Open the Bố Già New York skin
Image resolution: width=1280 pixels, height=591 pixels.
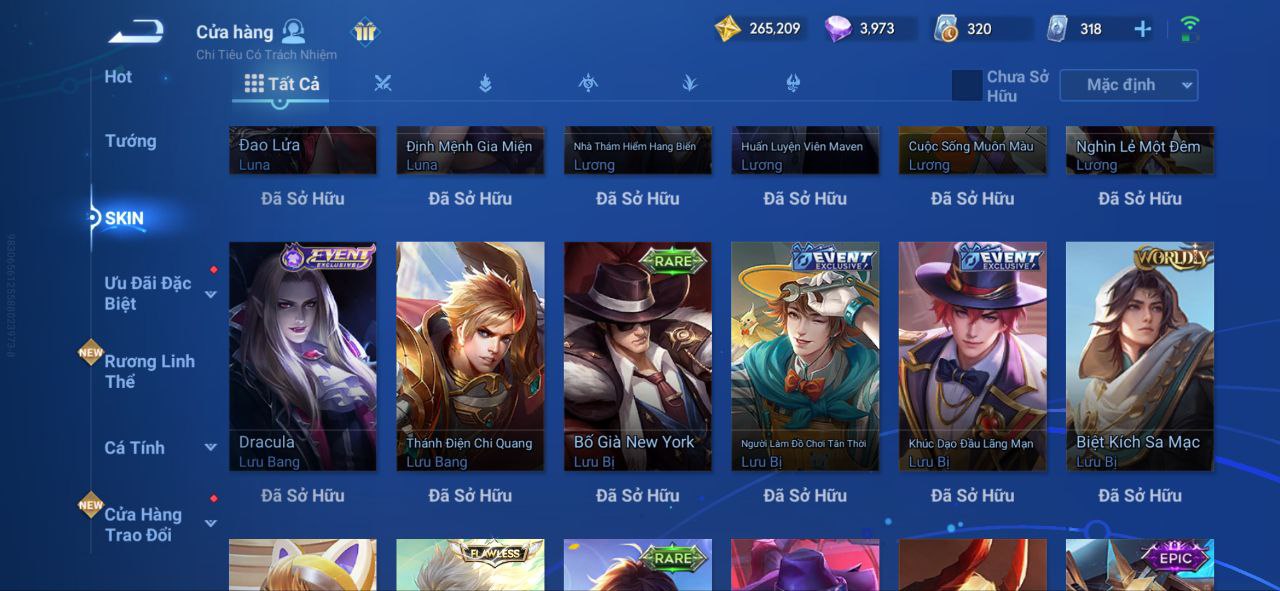pos(638,356)
